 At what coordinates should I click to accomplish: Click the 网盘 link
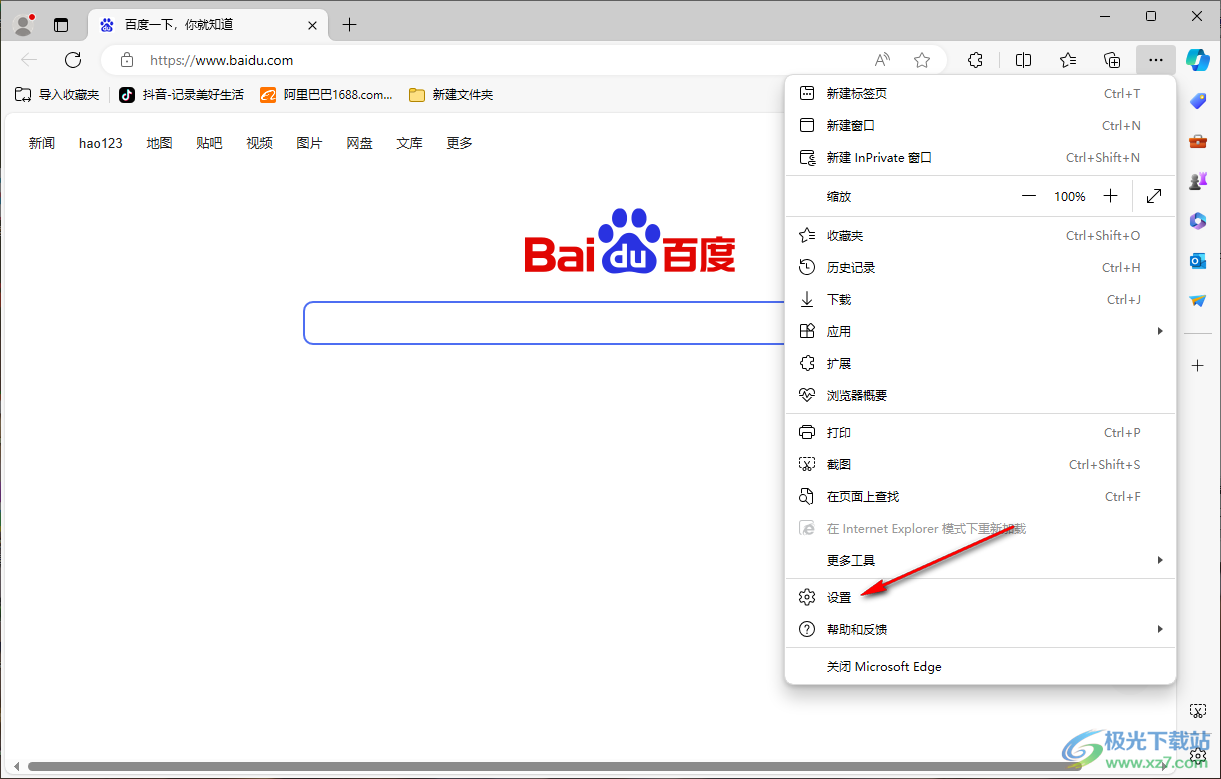[x=359, y=143]
